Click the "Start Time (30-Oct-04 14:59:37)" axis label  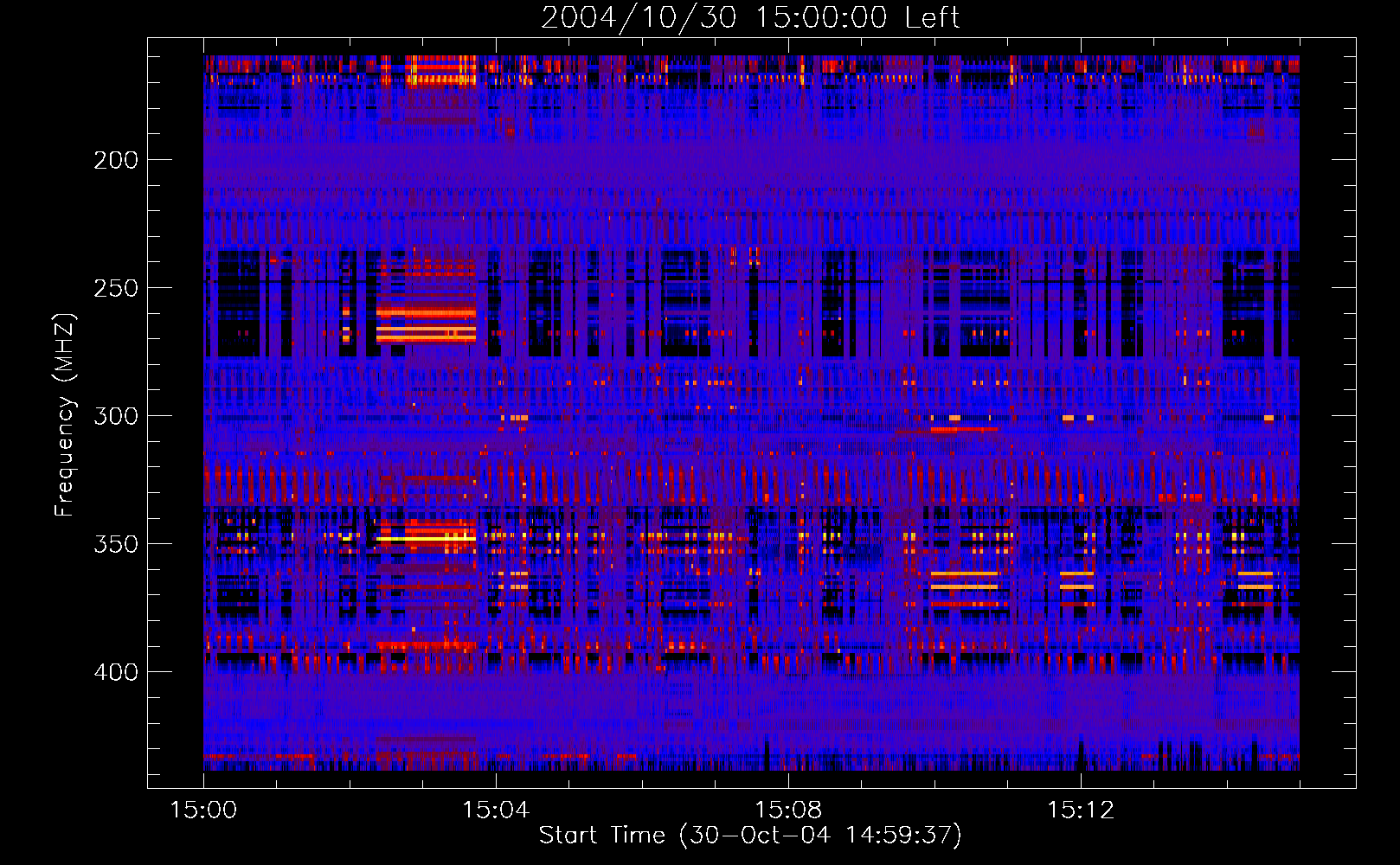(750, 835)
